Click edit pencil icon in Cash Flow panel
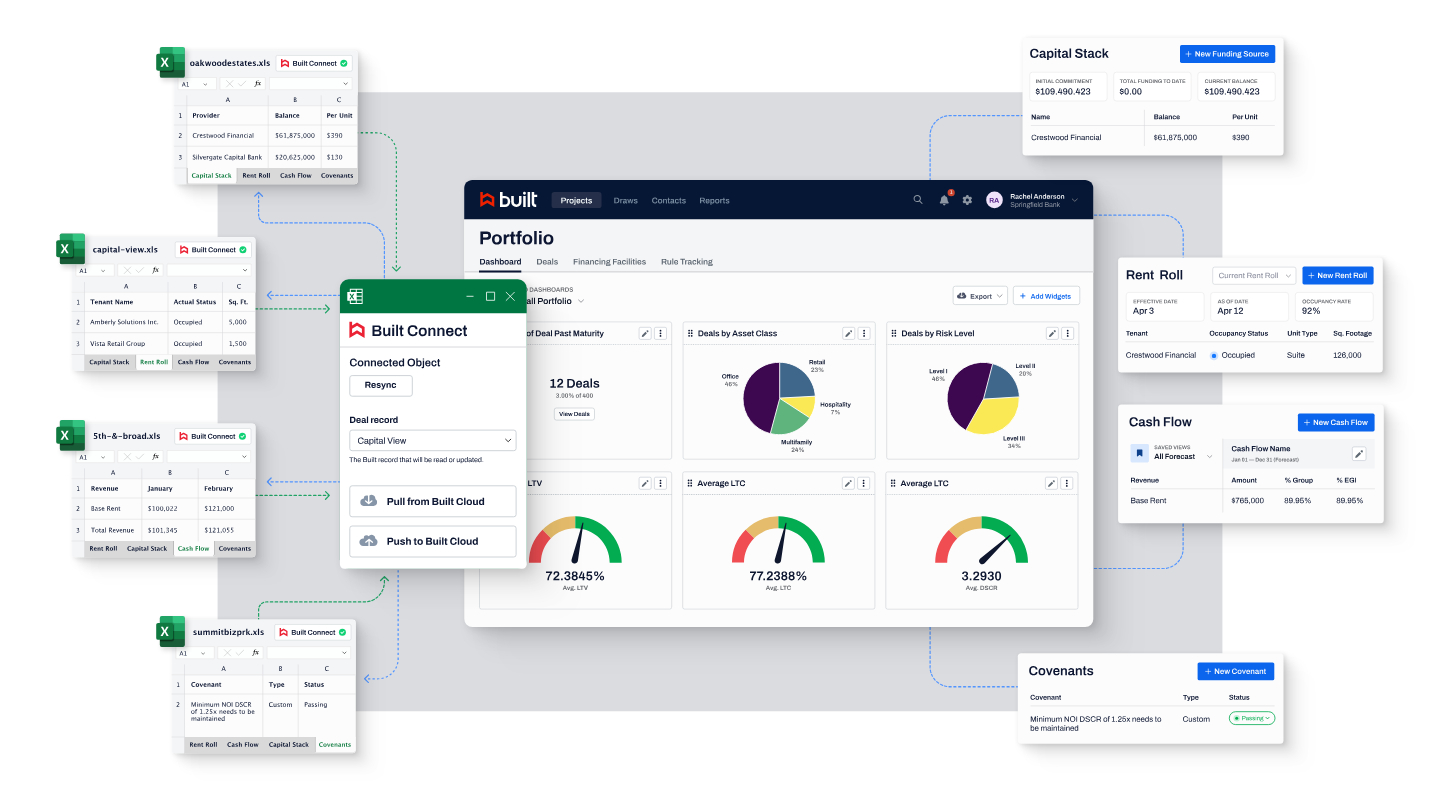The image size is (1440, 791). 1358,453
